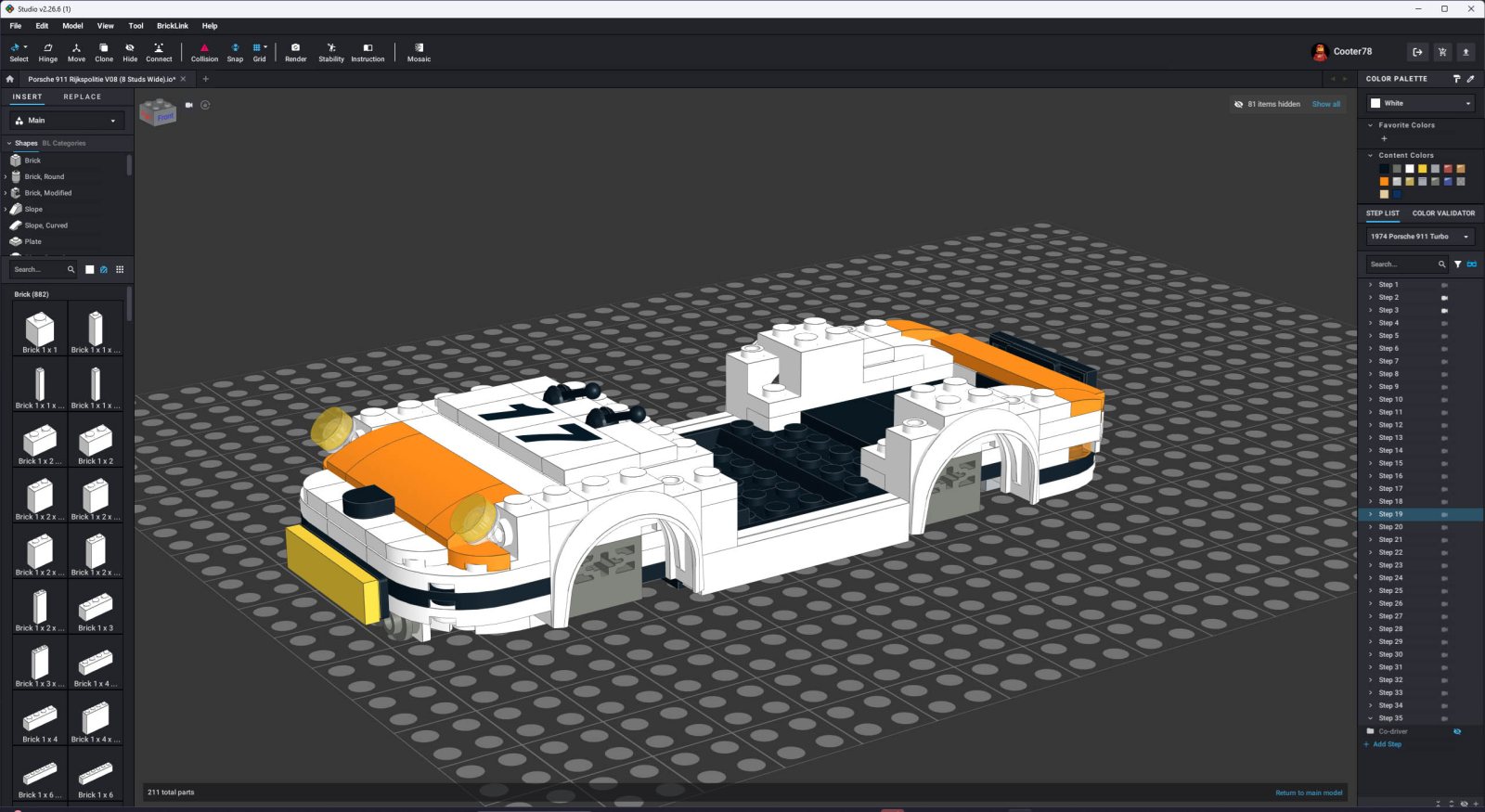1485x812 pixels.
Task: Open the Cooter78 user avatar
Action: [1319, 52]
